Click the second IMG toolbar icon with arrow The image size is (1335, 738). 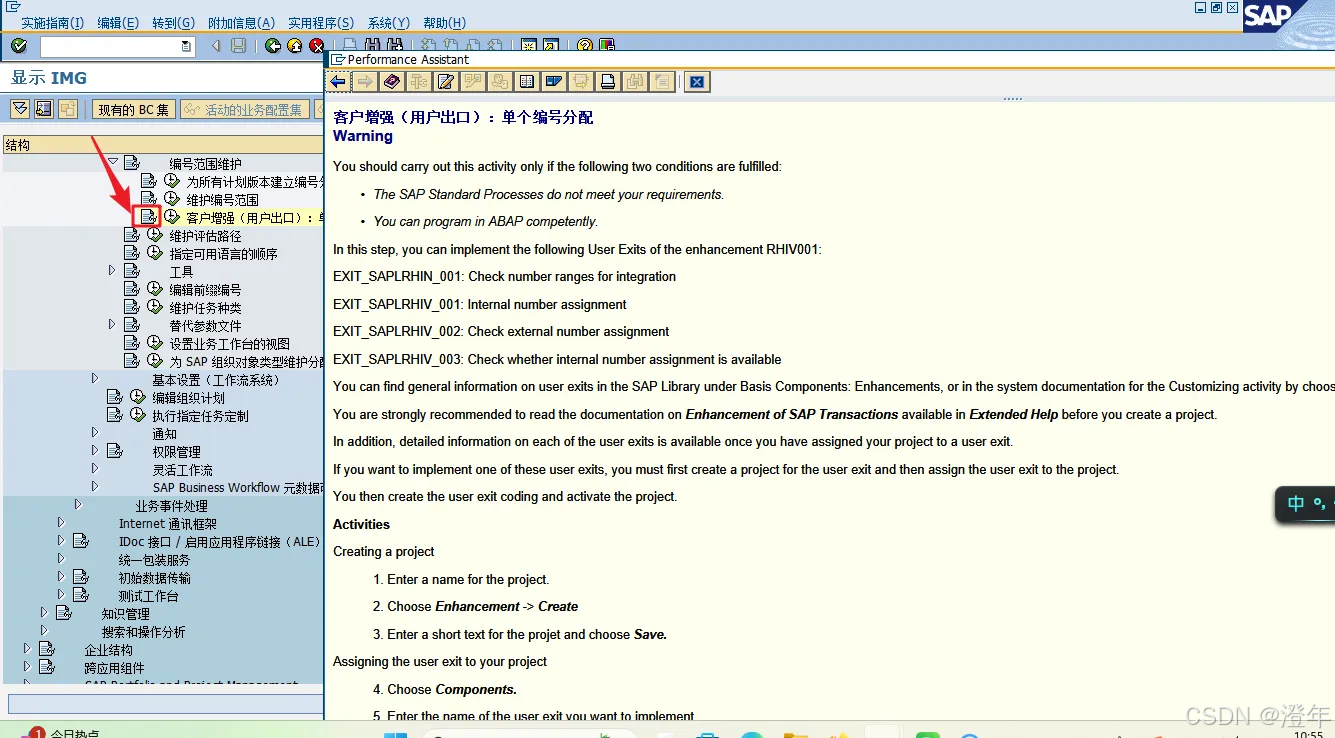click(x=44, y=109)
